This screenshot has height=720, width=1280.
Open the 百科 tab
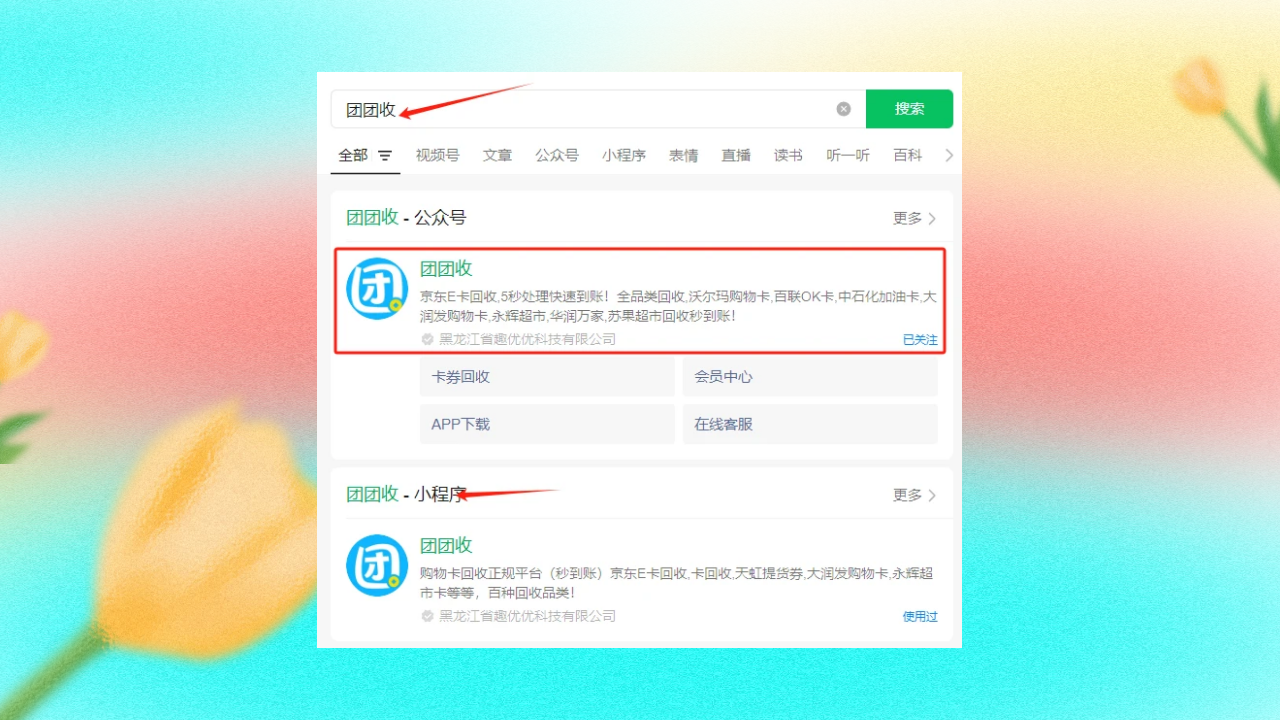(908, 156)
